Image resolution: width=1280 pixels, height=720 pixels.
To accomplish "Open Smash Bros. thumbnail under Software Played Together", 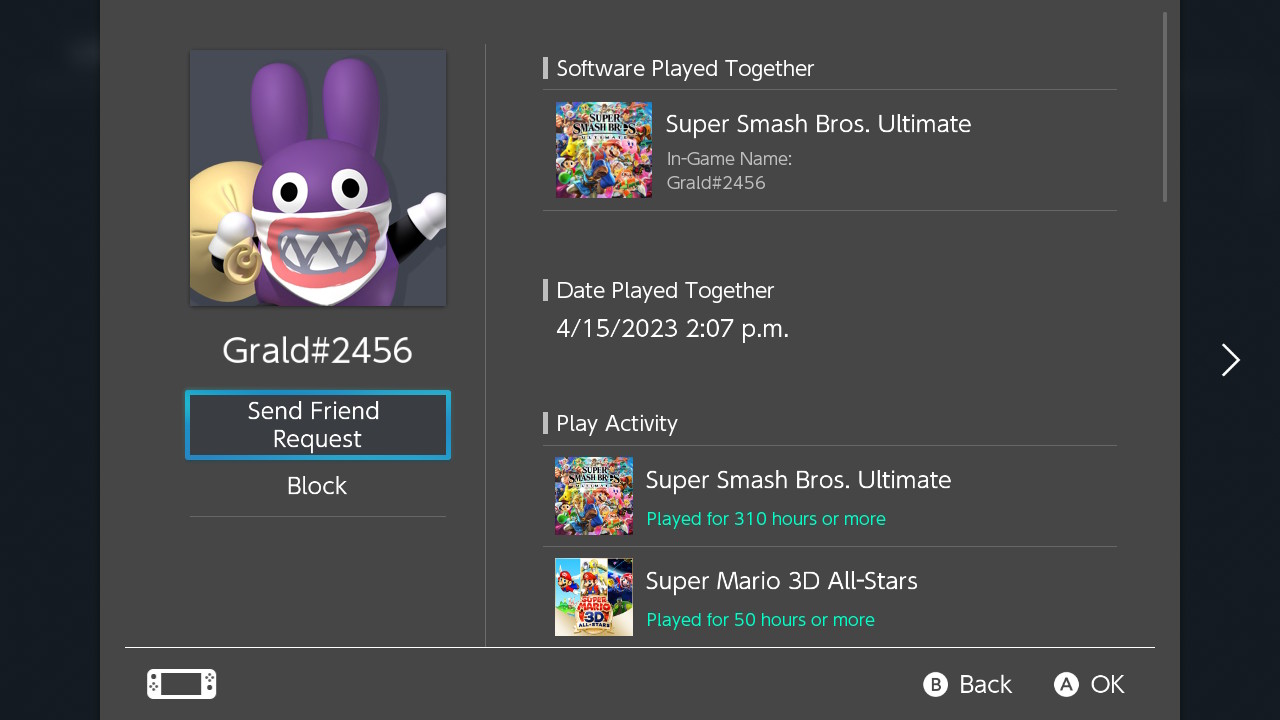I will coord(604,150).
